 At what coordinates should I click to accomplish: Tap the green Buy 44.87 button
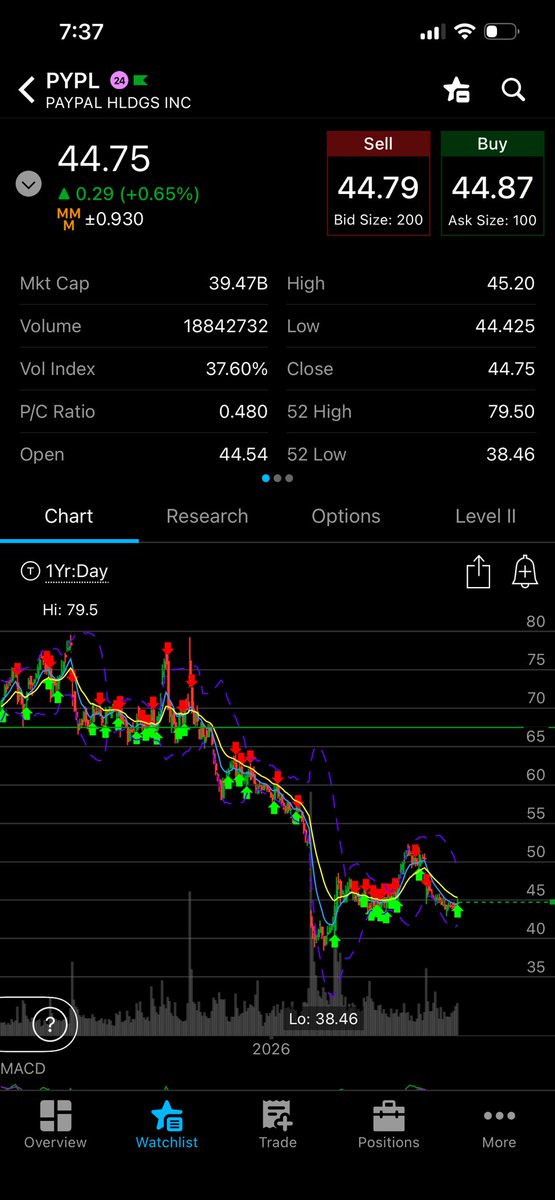pos(492,183)
